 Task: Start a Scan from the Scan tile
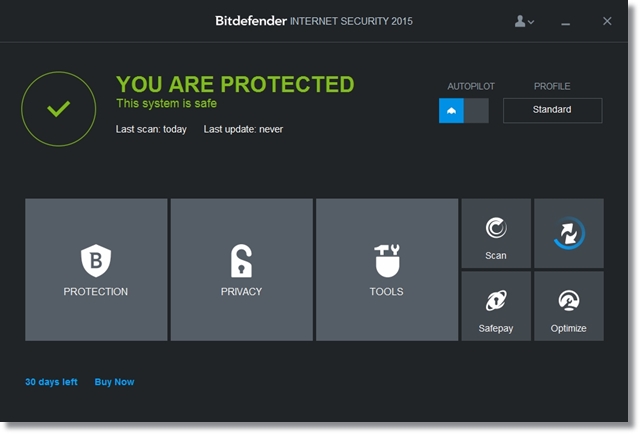point(496,234)
